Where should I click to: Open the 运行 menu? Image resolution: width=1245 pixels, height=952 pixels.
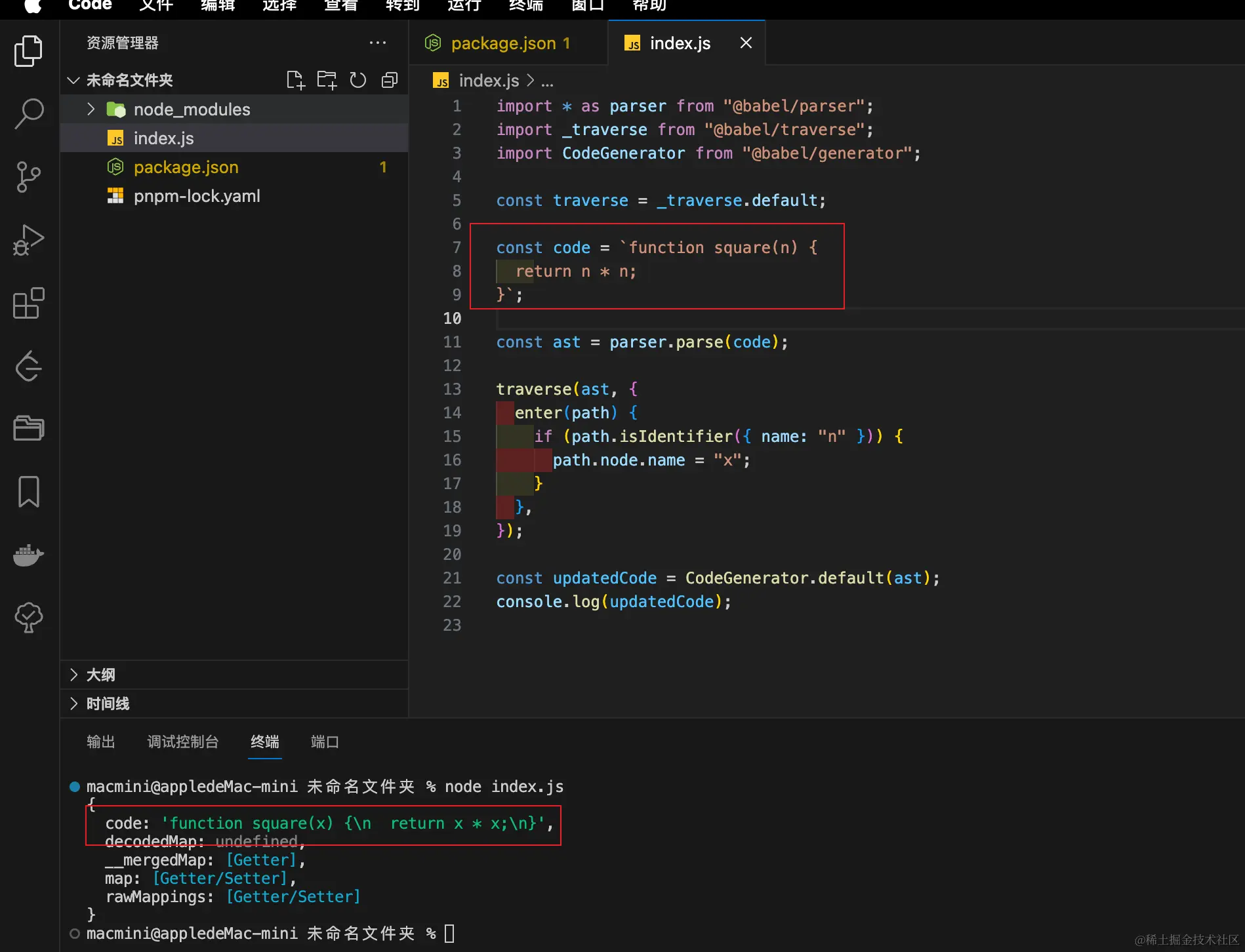(x=464, y=5)
